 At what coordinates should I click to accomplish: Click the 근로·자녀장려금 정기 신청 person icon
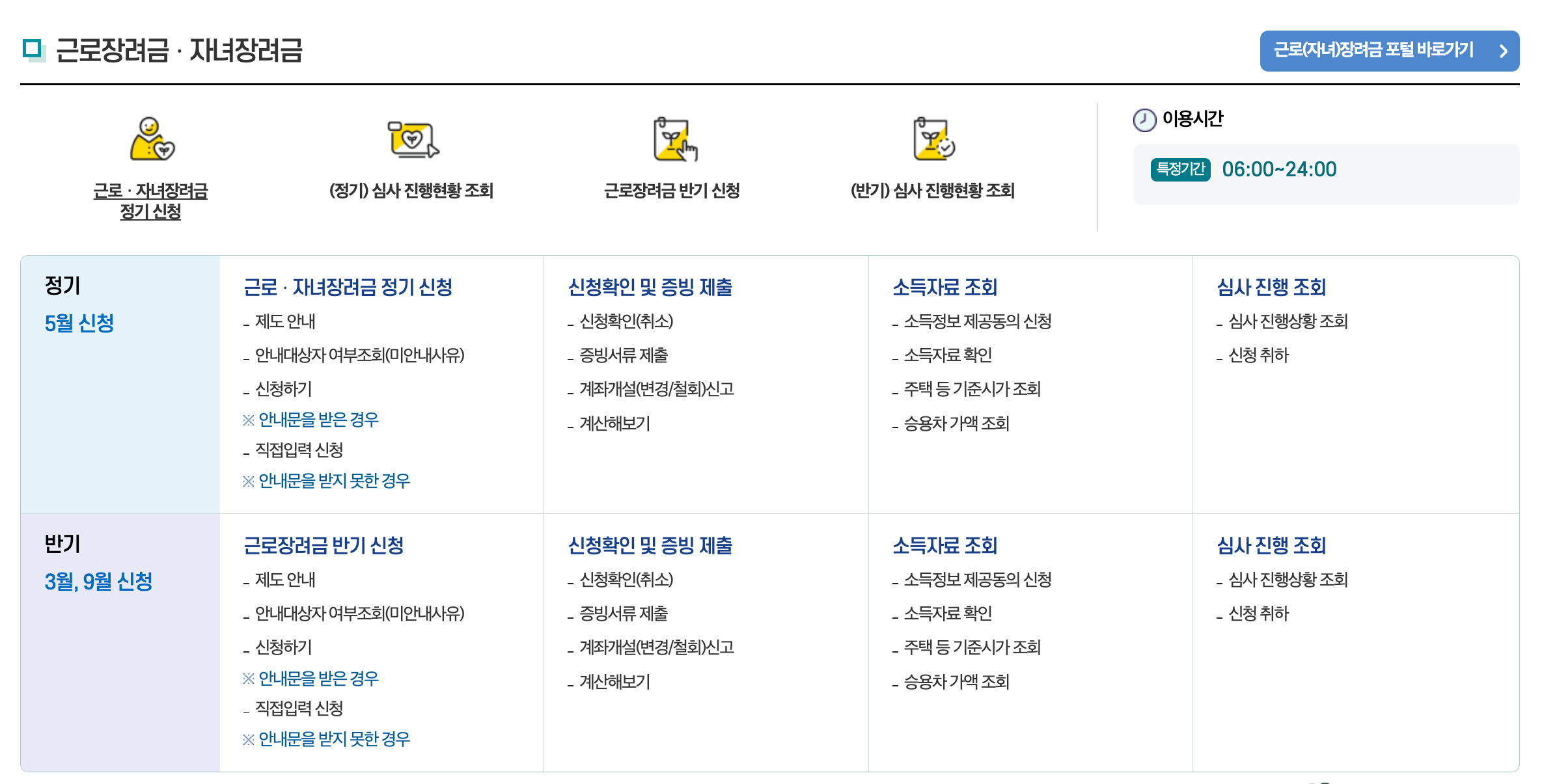point(151,139)
